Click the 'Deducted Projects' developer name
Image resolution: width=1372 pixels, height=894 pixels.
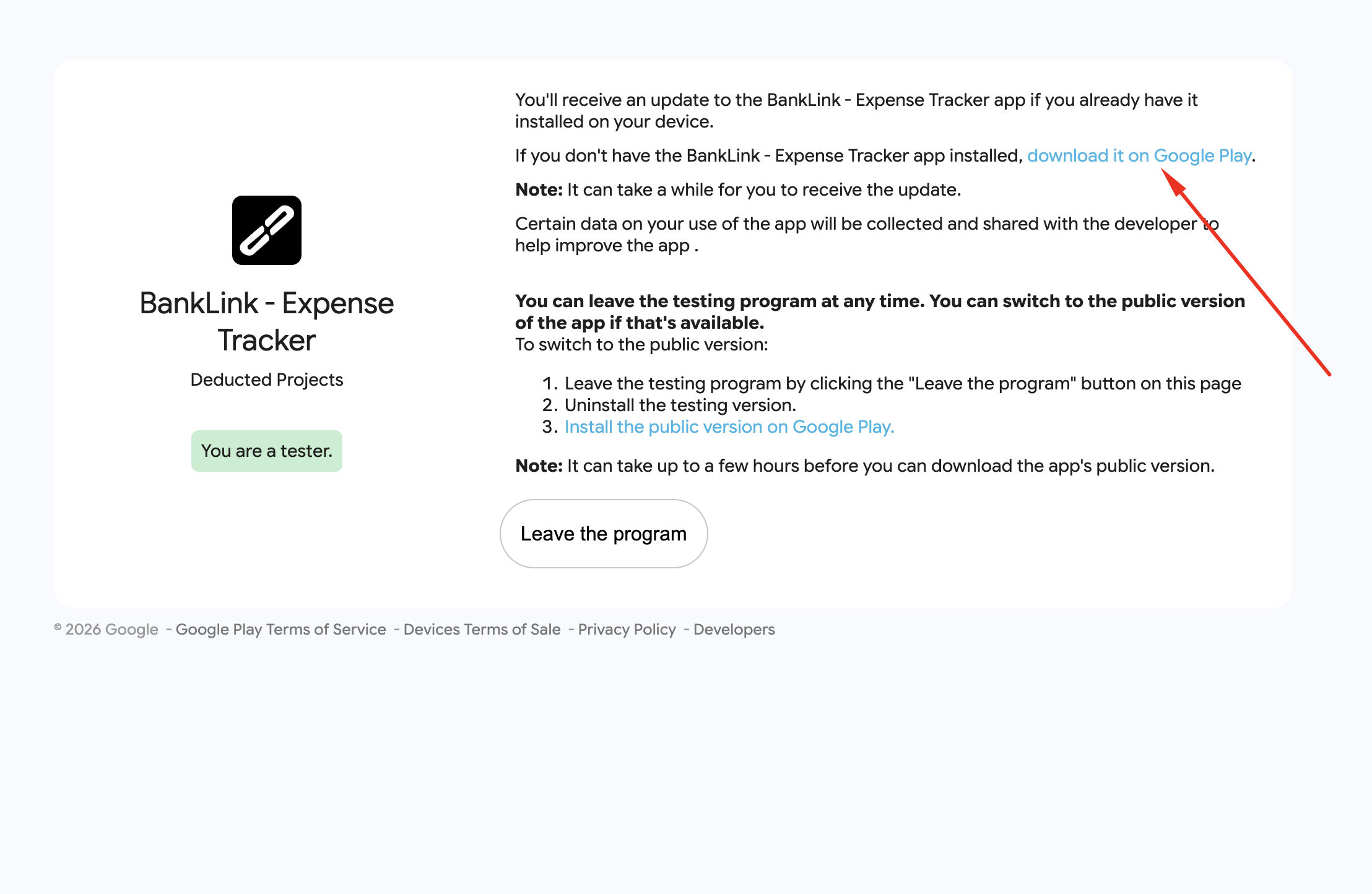click(267, 380)
